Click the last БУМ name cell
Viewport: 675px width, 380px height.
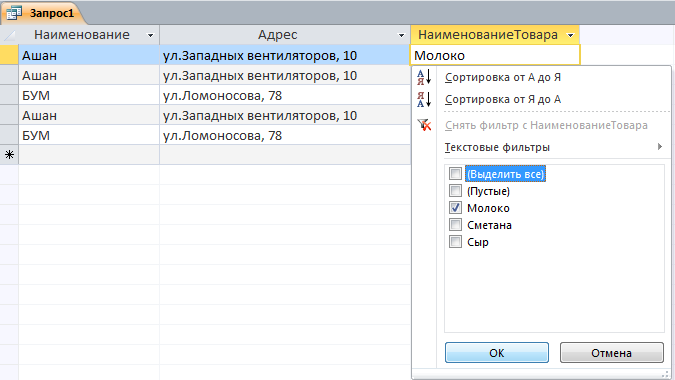pos(89,135)
